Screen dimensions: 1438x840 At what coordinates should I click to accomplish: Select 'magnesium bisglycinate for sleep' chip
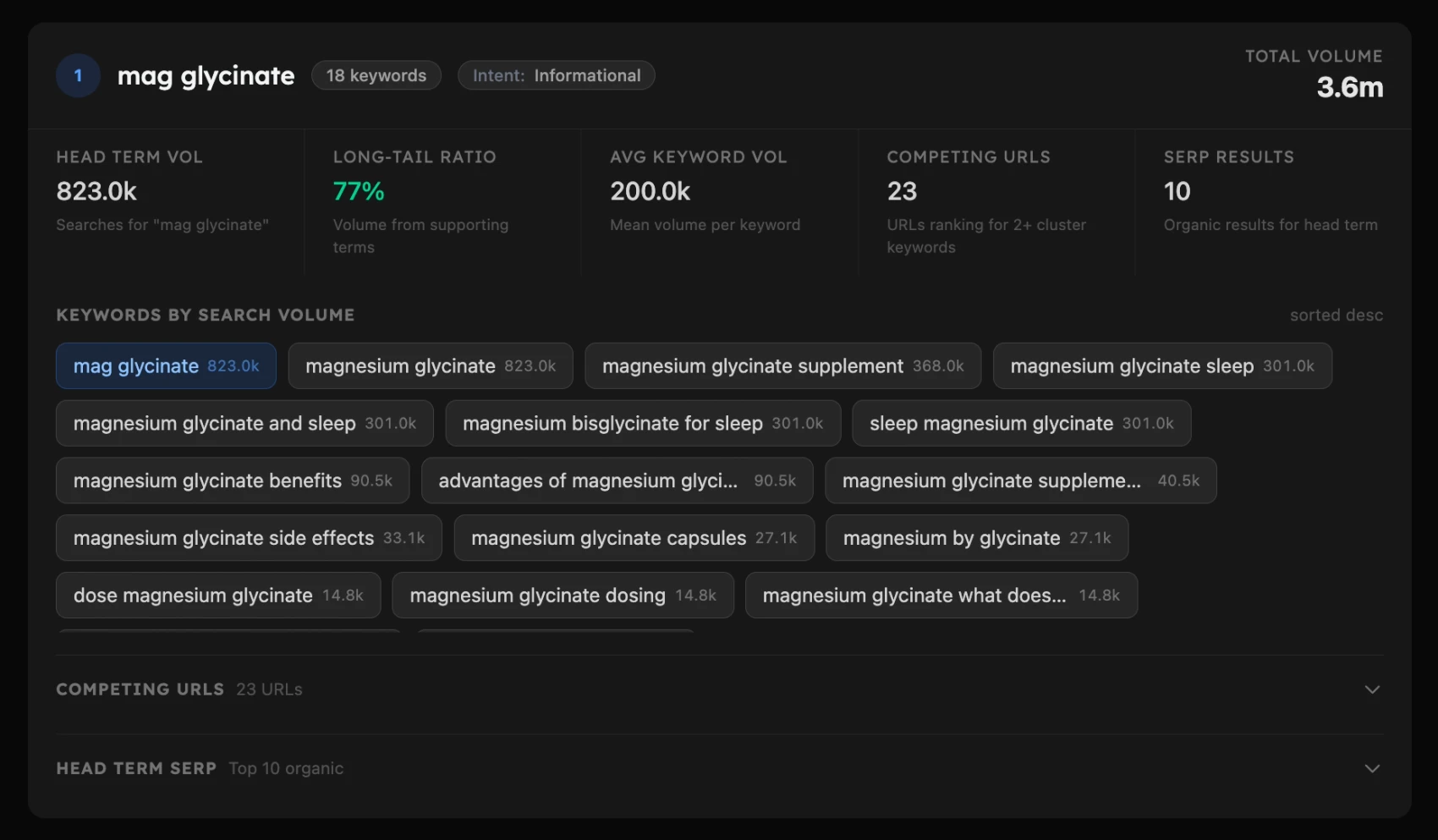(643, 423)
